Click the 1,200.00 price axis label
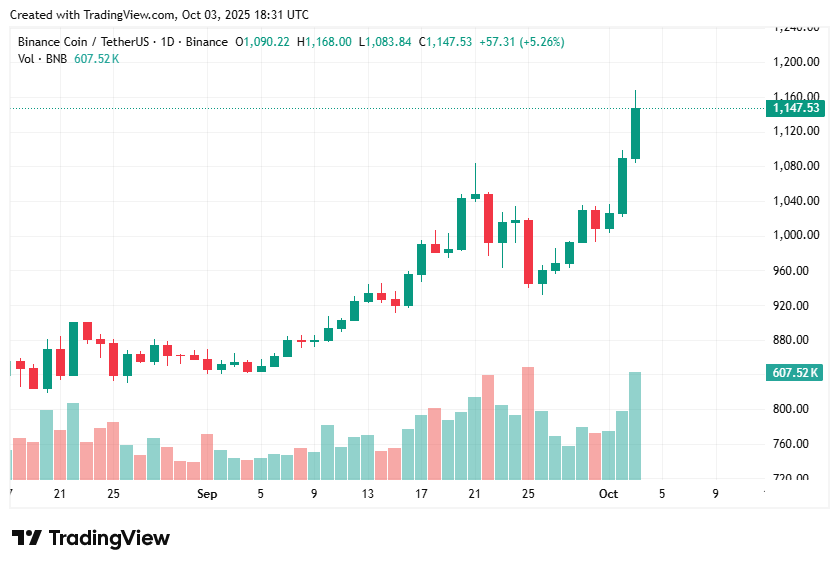The width and height of the screenshot is (839, 568). [x=796, y=62]
